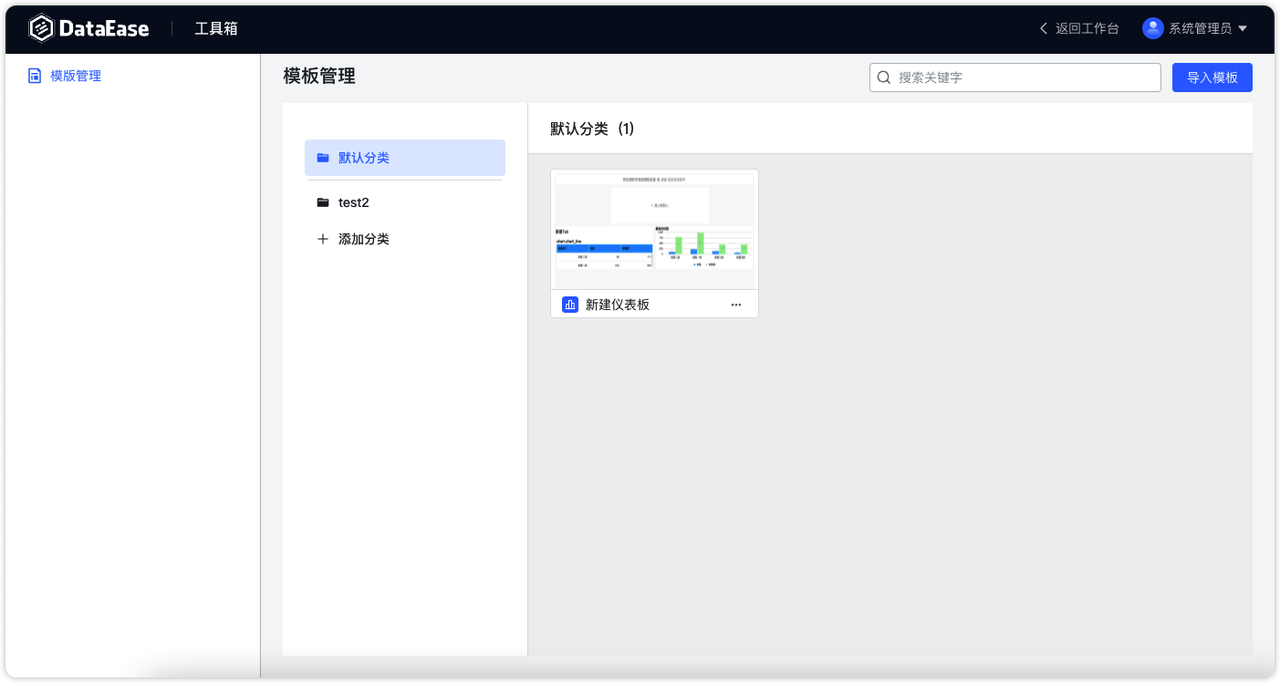
Task: Click the DataEase logo icon
Action: tap(41, 29)
